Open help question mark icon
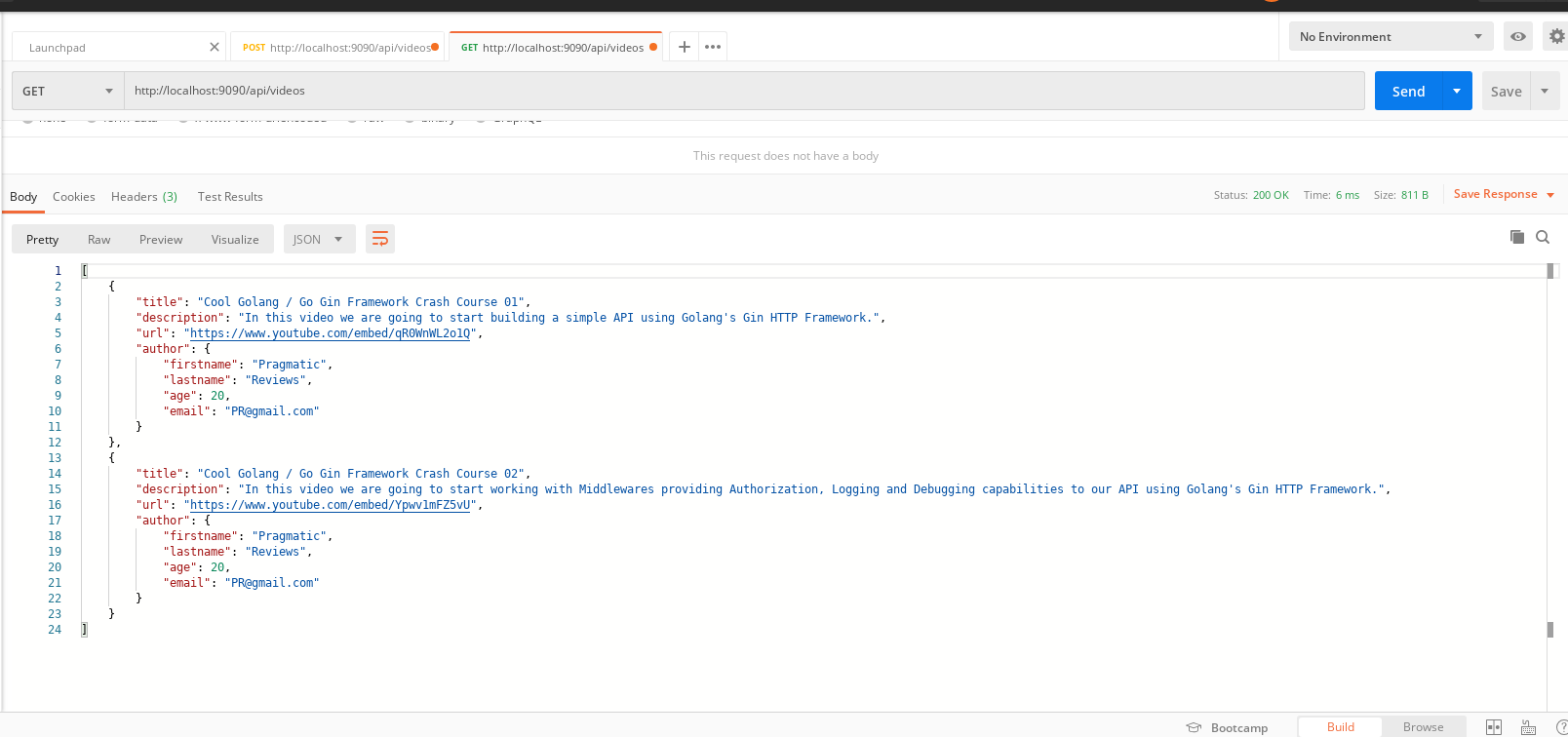The image size is (1568, 737). 1561,727
